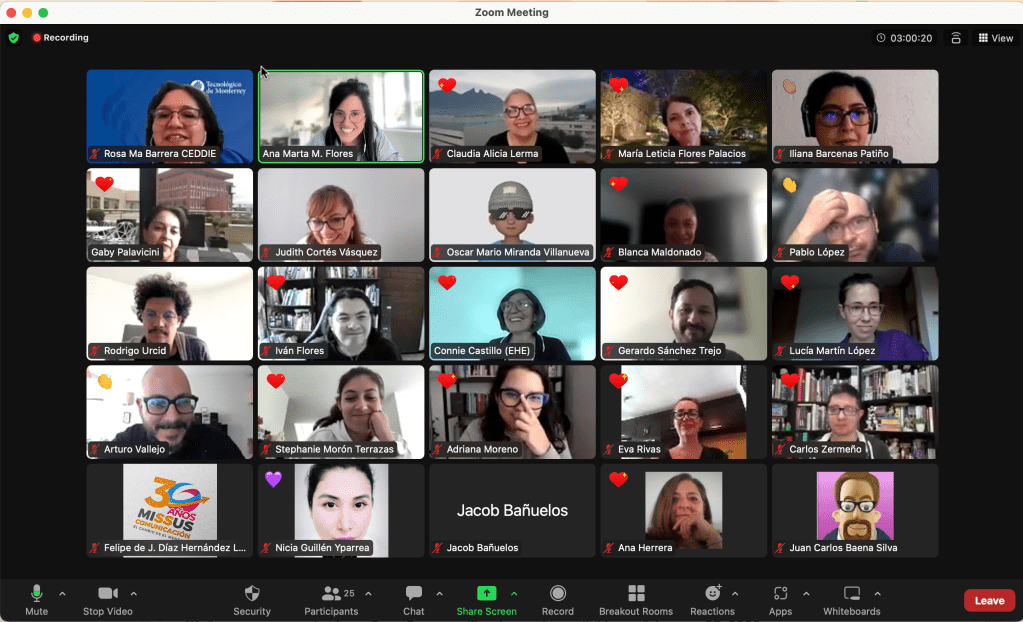1023x622 pixels.
Task: Open the View layout menu
Action: coord(995,38)
